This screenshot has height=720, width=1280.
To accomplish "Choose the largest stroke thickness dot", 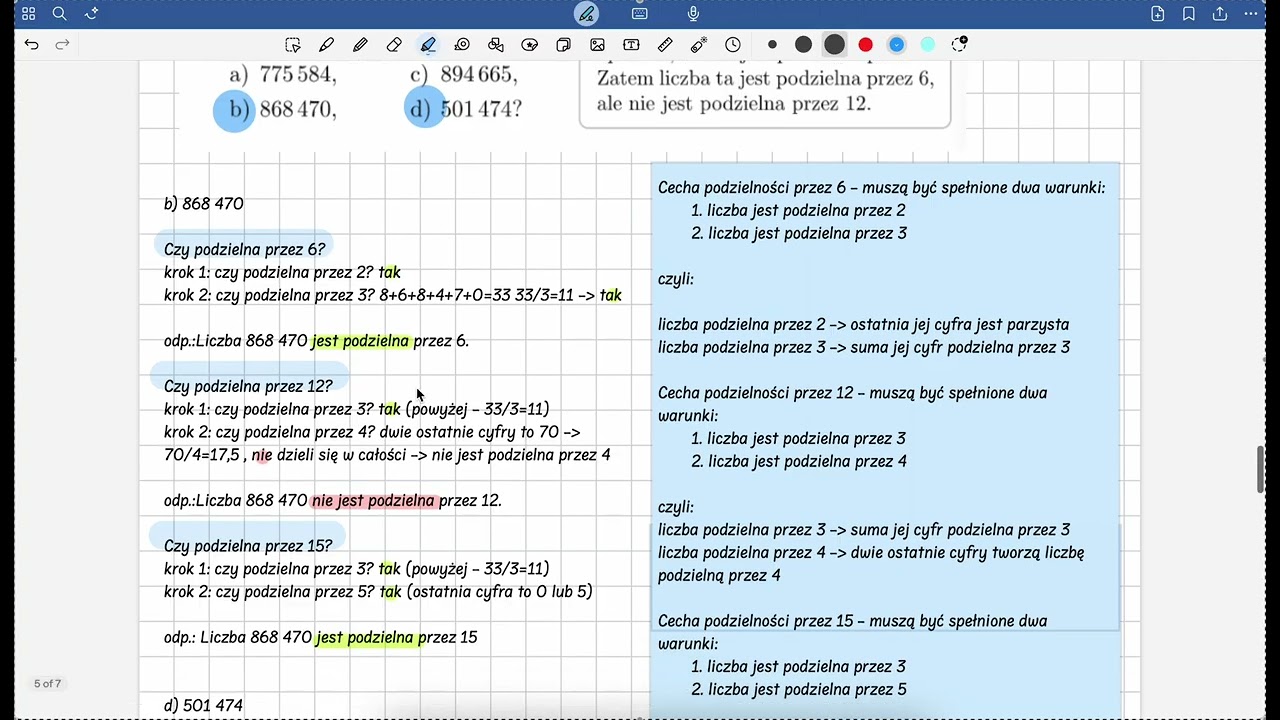I will click(x=834, y=45).
